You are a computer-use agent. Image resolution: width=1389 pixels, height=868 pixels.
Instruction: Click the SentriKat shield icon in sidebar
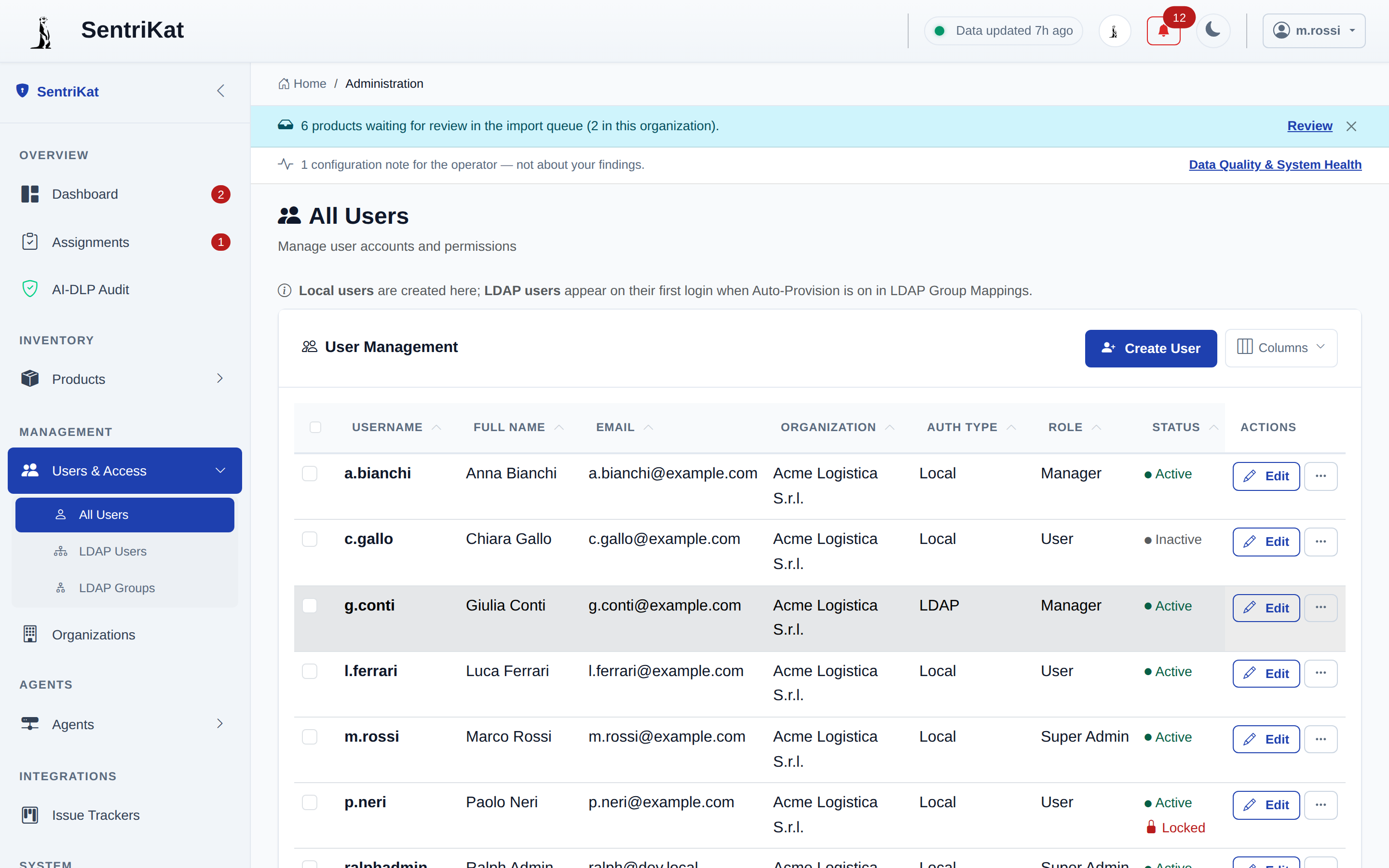[22, 91]
